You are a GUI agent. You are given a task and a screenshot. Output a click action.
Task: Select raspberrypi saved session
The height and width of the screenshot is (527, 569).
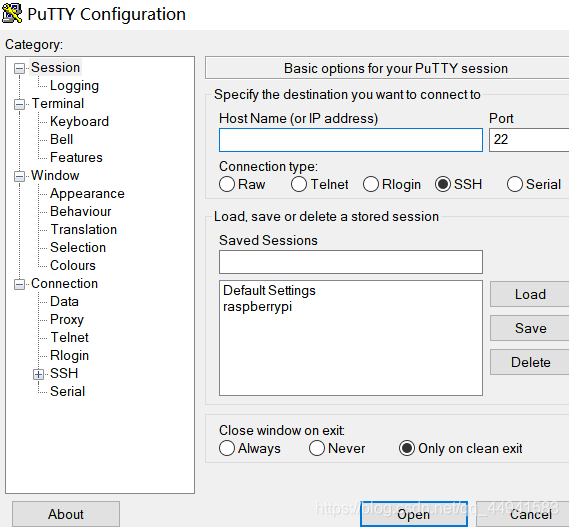click(257, 307)
